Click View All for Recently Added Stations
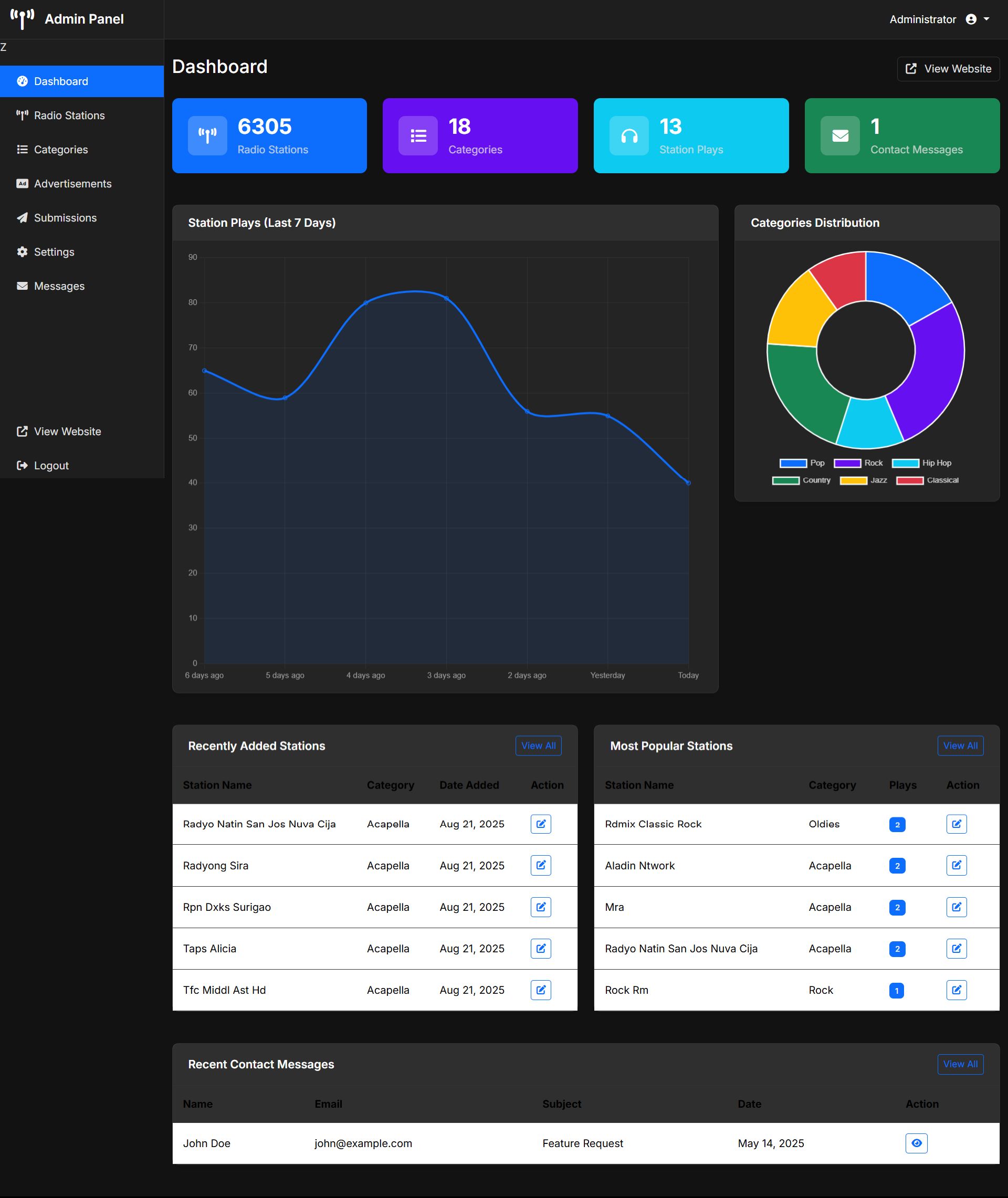 coord(538,745)
